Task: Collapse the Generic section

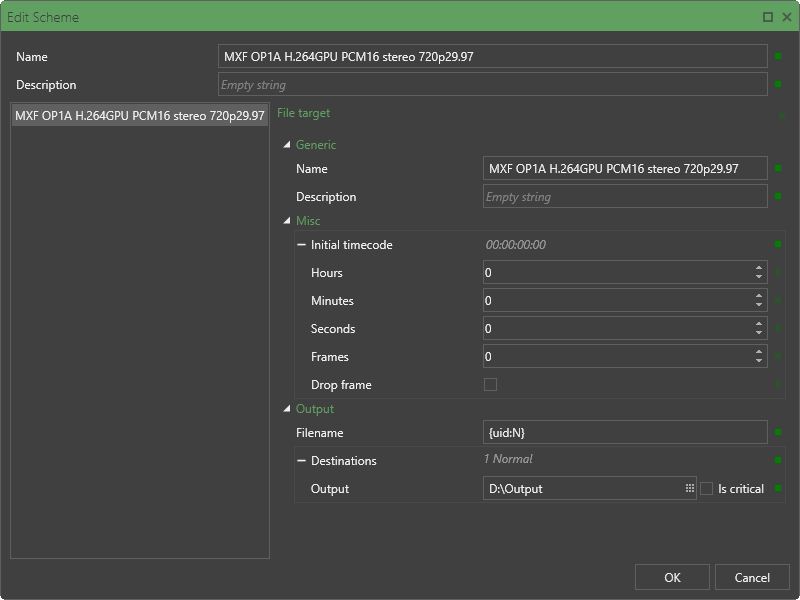Action: [x=287, y=145]
